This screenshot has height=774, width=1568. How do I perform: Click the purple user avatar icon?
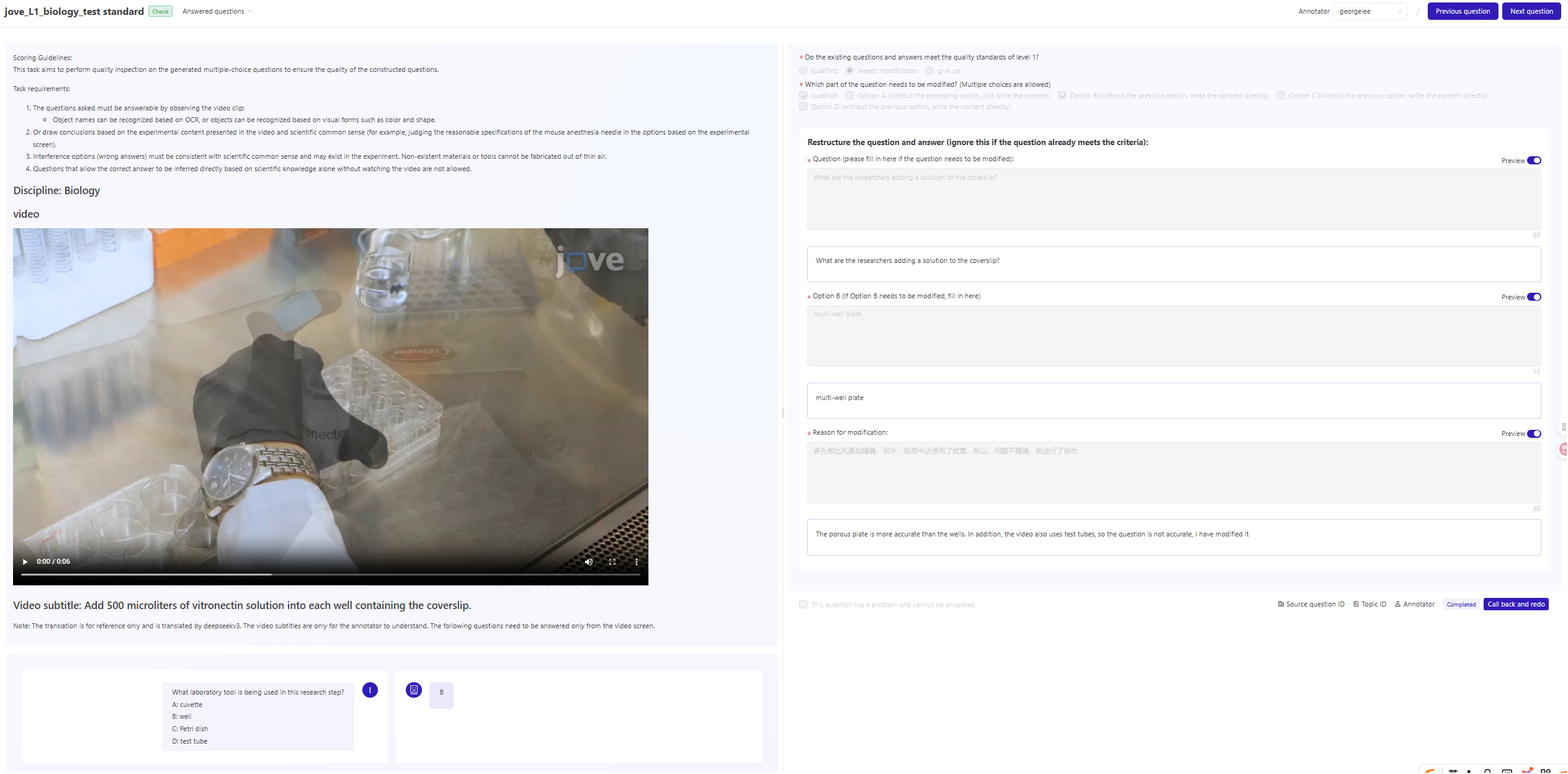click(x=370, y=690)
